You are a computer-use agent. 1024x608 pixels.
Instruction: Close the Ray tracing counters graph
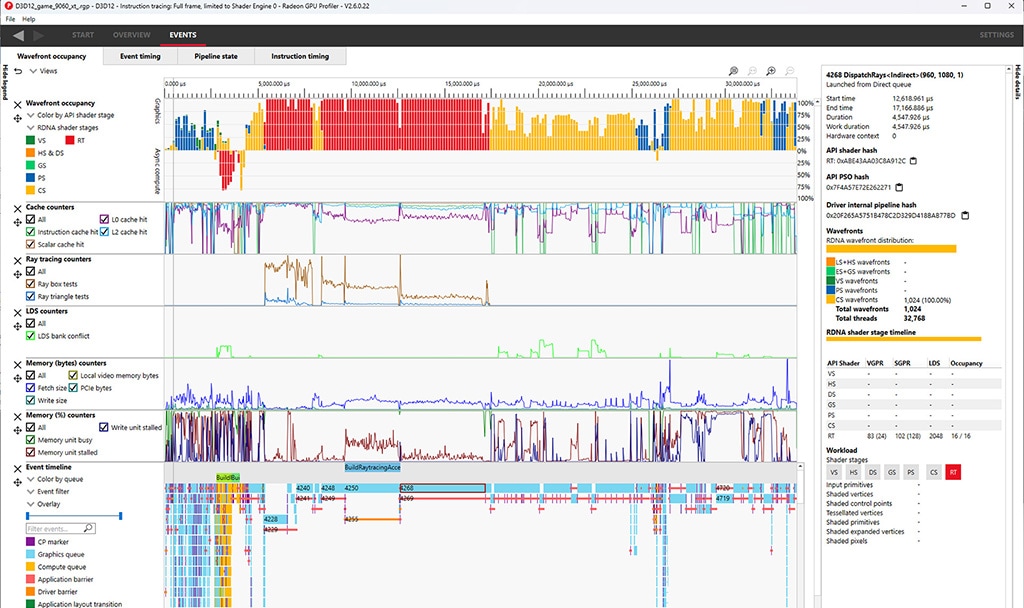tap(17, 260)
